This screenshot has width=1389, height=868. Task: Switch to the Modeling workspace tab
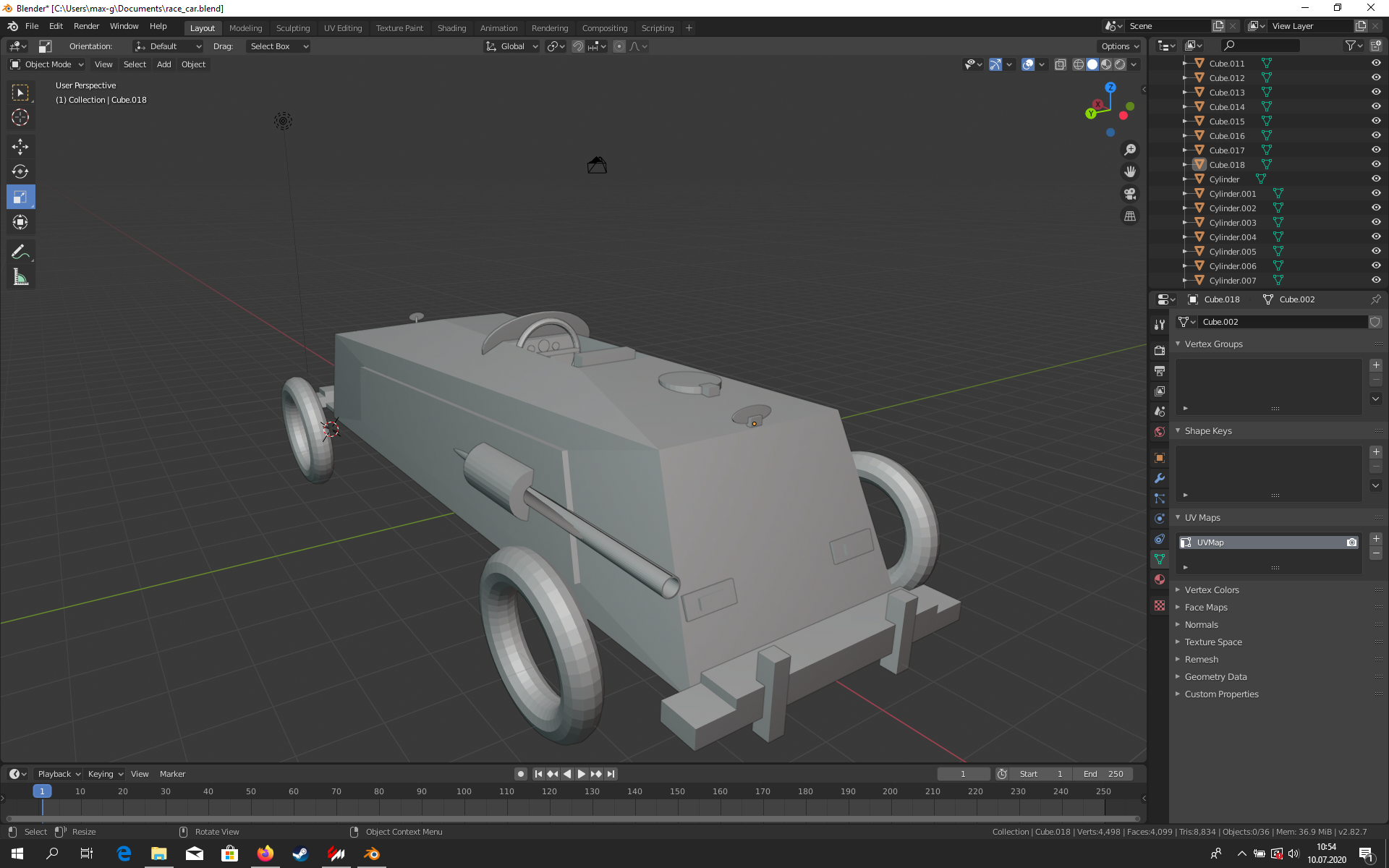click(245, 28)
